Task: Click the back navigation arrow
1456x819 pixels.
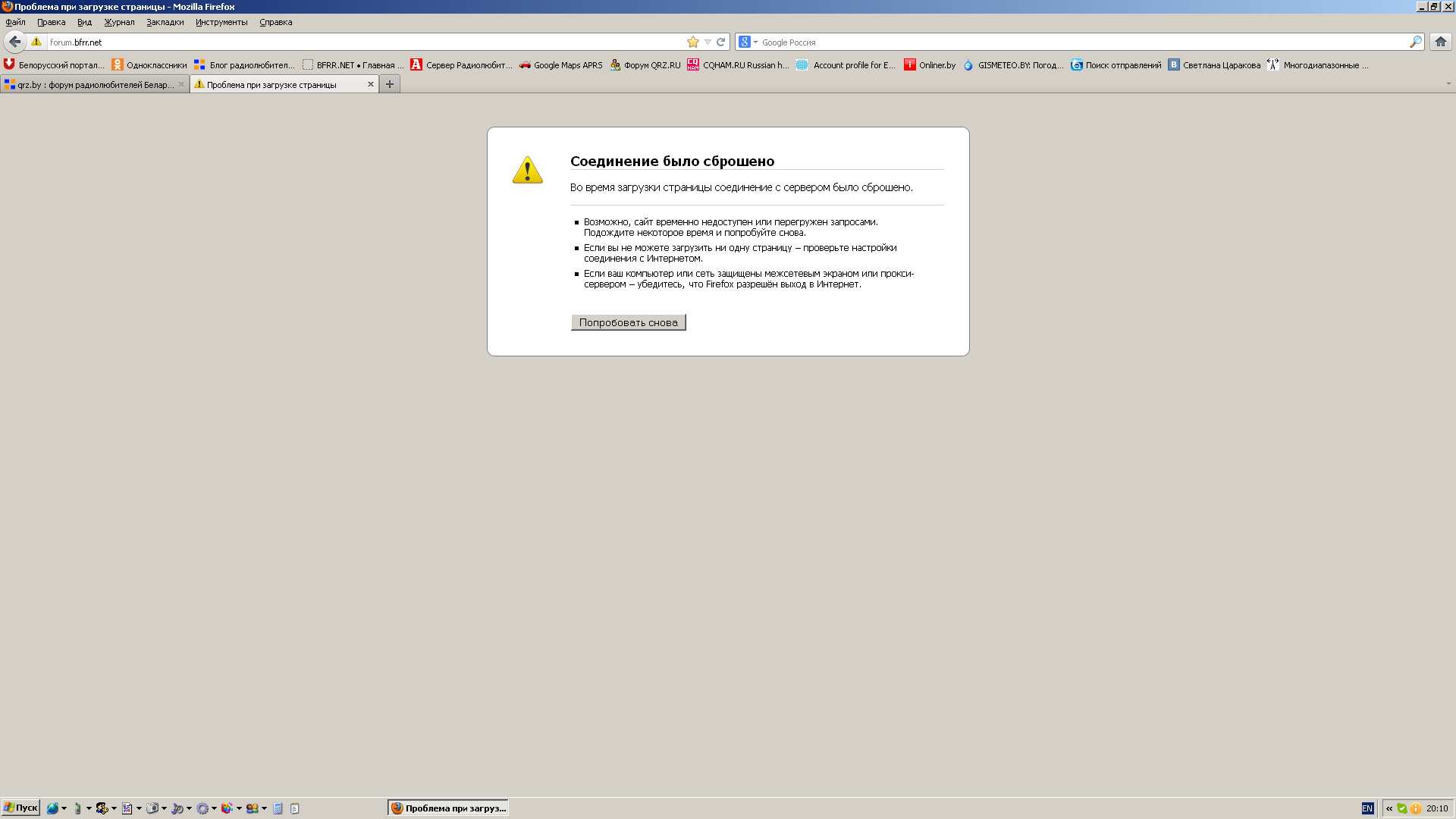Action: point(14,42)
